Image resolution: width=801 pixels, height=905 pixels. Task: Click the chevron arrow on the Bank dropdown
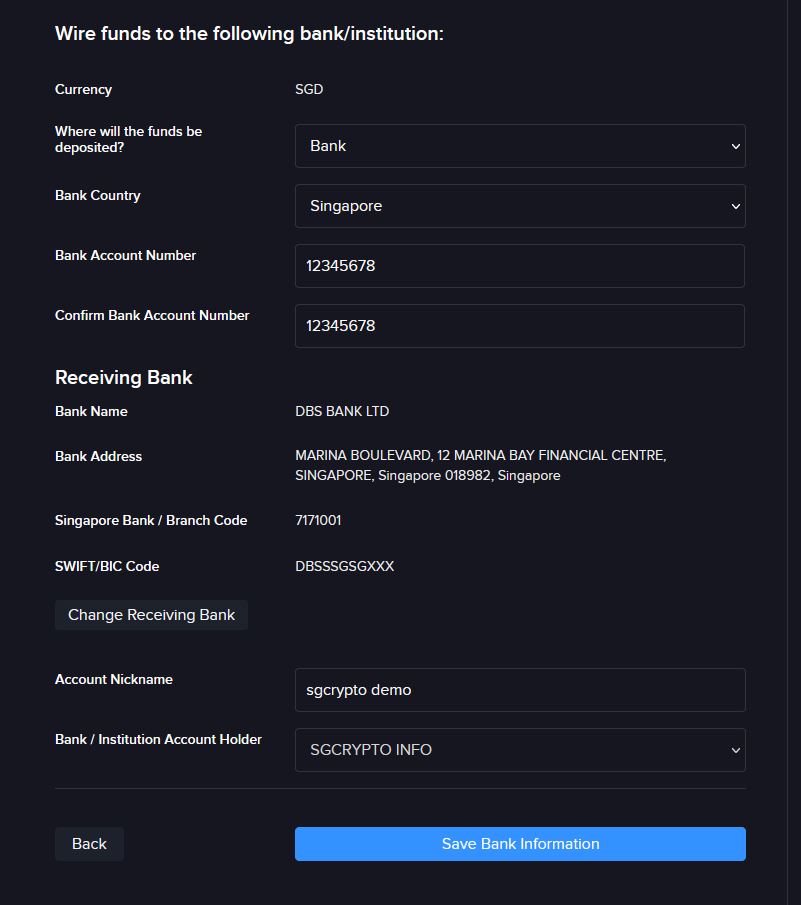[x=735, y=146]
